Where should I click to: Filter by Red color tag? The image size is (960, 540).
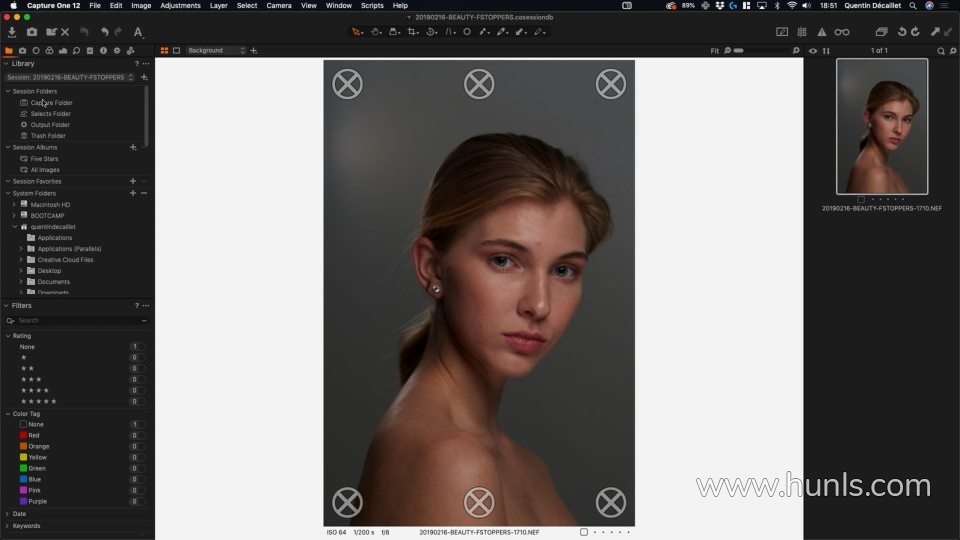click(x=34, y=435)
